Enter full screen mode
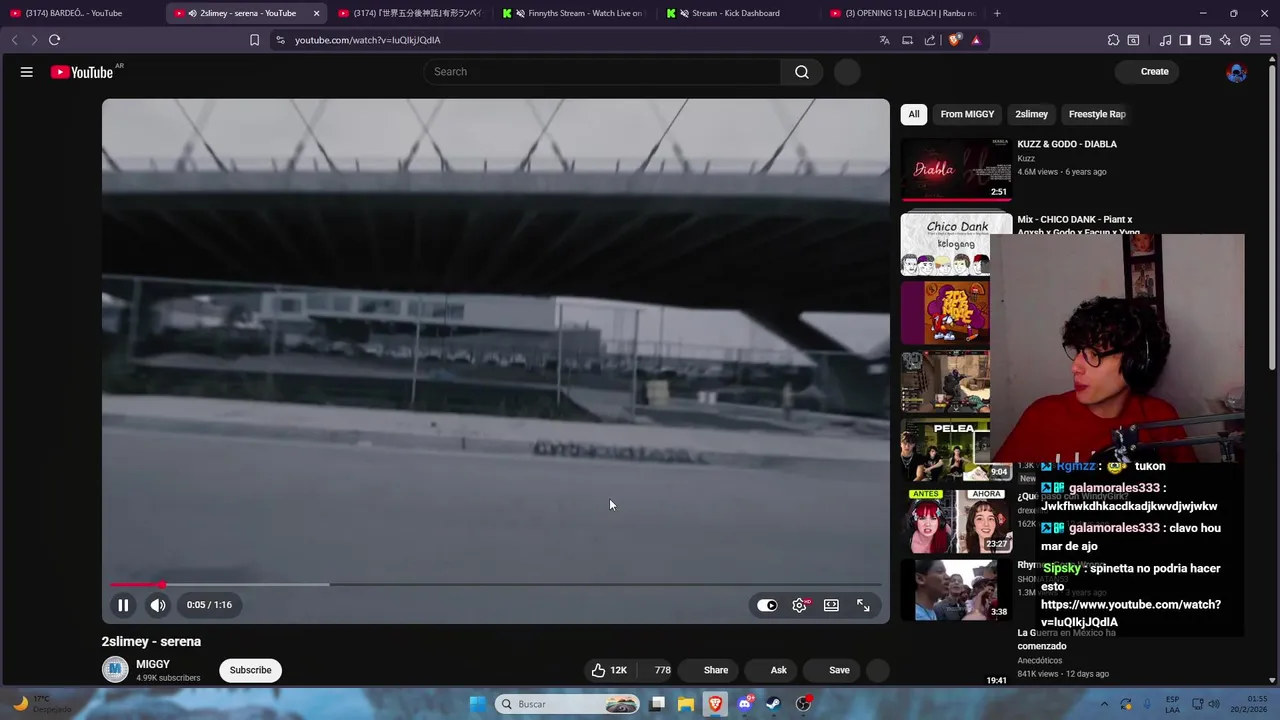The height and width of the screenshot is (720, 1280). tap(863, 605)
